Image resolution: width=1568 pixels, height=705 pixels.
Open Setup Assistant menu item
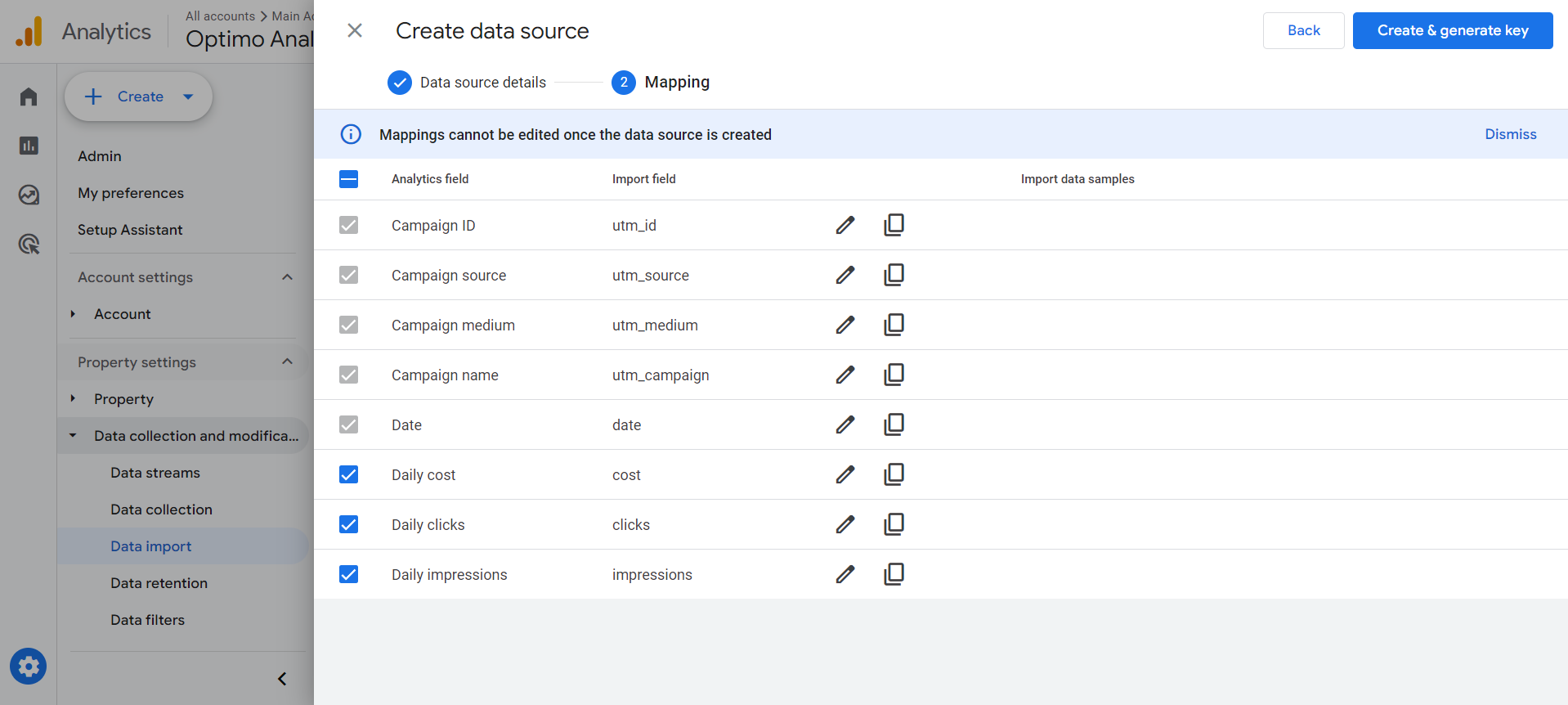tap(130, 230)
